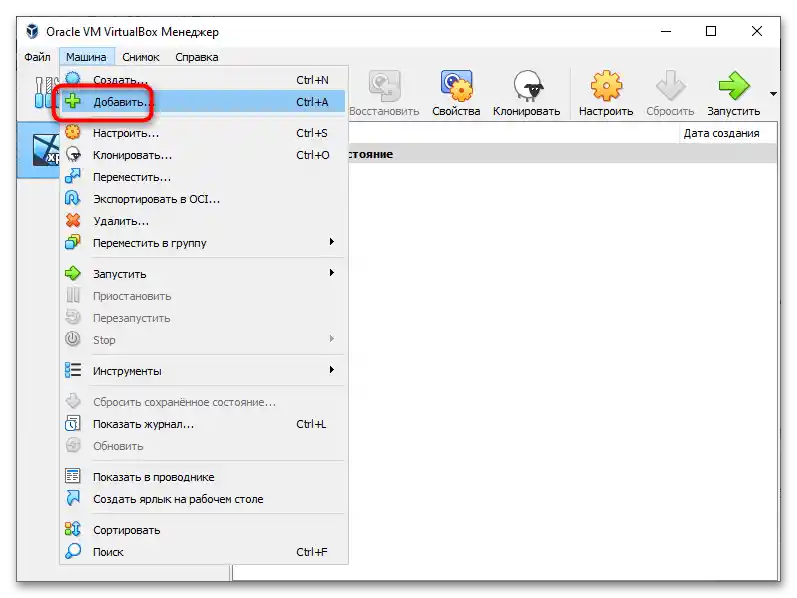Image resolution: width=797 pixels, height=598 pixels.
Task: Expand the Инструменты submenu arrow
Action: pos(331,370)
